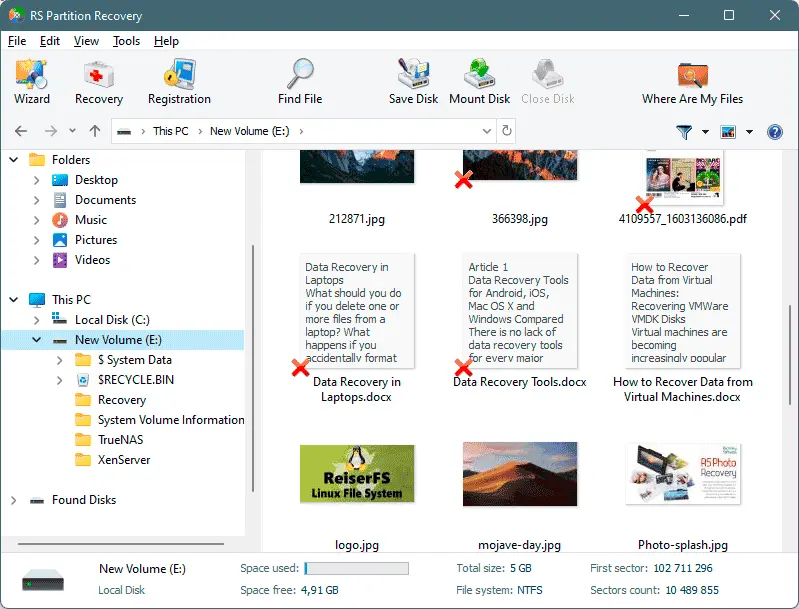The image size is (799, 609).
Task: Click the Space used progress bar
Action: click(x=357, y=568)
